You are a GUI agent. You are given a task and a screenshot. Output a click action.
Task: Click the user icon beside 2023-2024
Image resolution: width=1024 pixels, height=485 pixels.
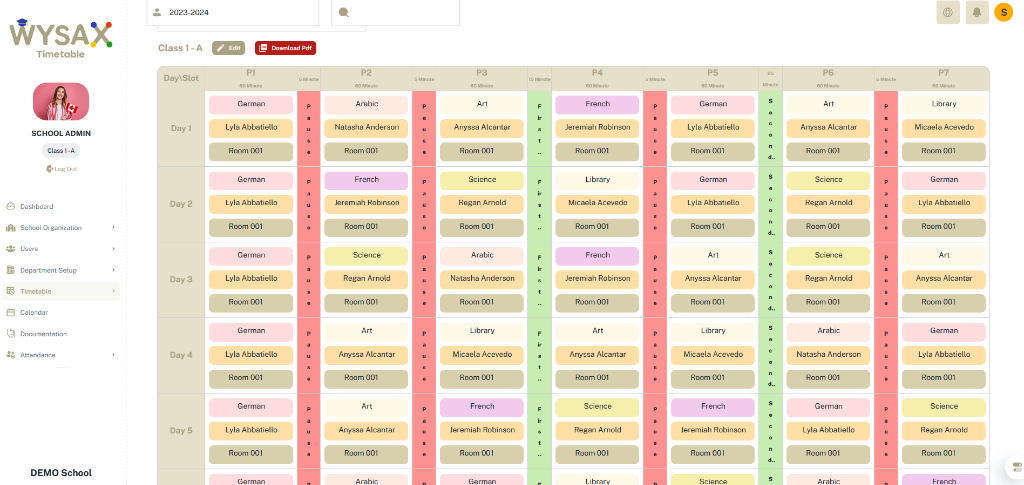[x=157, y=12]
